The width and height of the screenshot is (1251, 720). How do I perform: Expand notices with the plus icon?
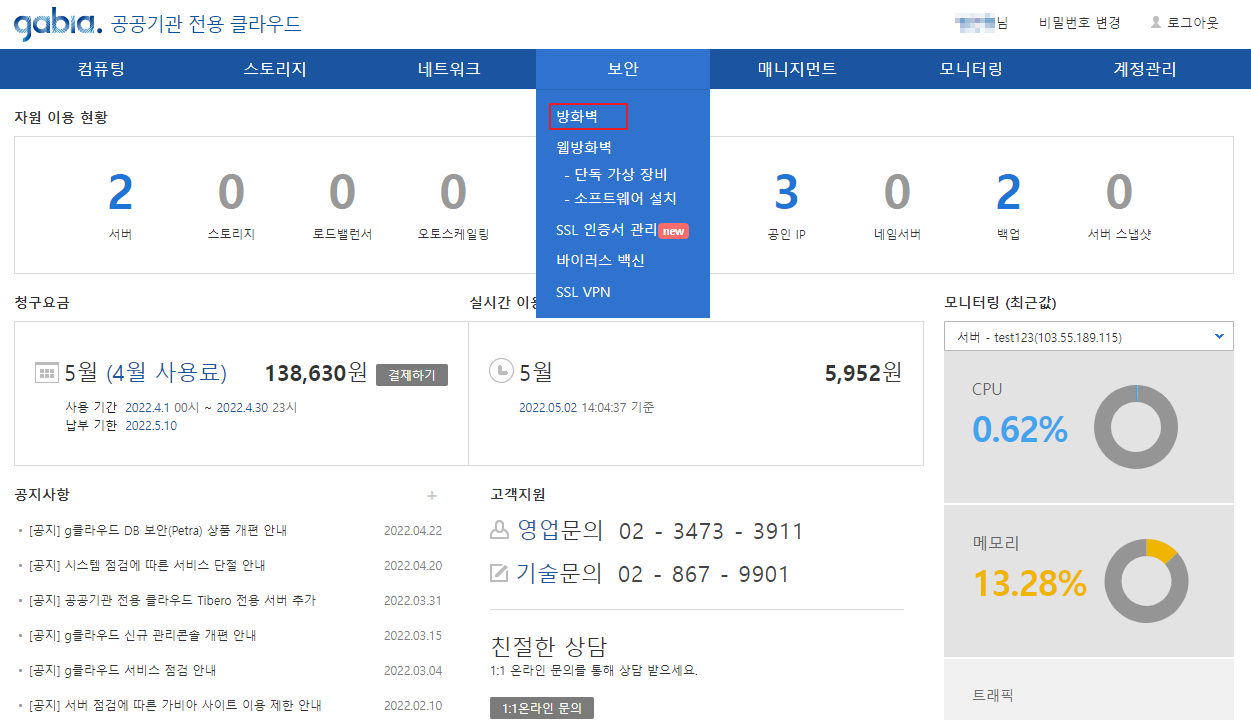coord(432,495)
